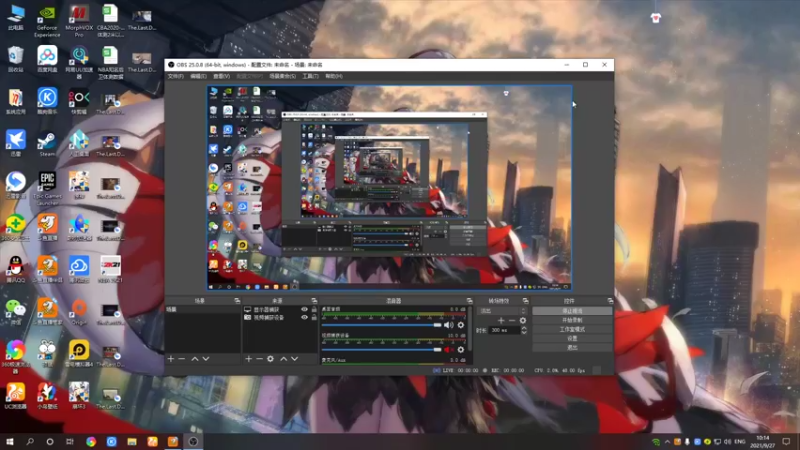800x450 pixels.
Task: Move scene down using Scenes panel down arrow
Action: (x=206, y=359)
